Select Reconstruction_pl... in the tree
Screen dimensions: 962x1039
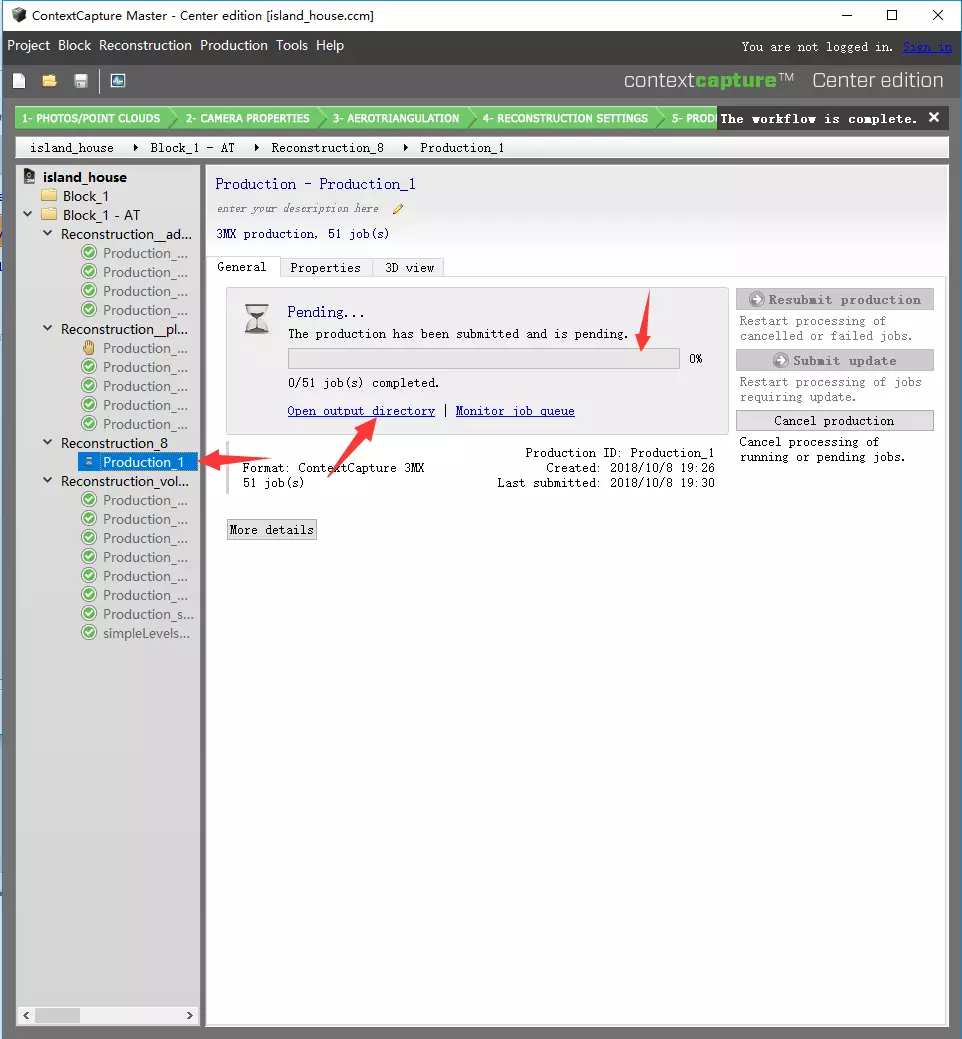click(x=124, y=329)
